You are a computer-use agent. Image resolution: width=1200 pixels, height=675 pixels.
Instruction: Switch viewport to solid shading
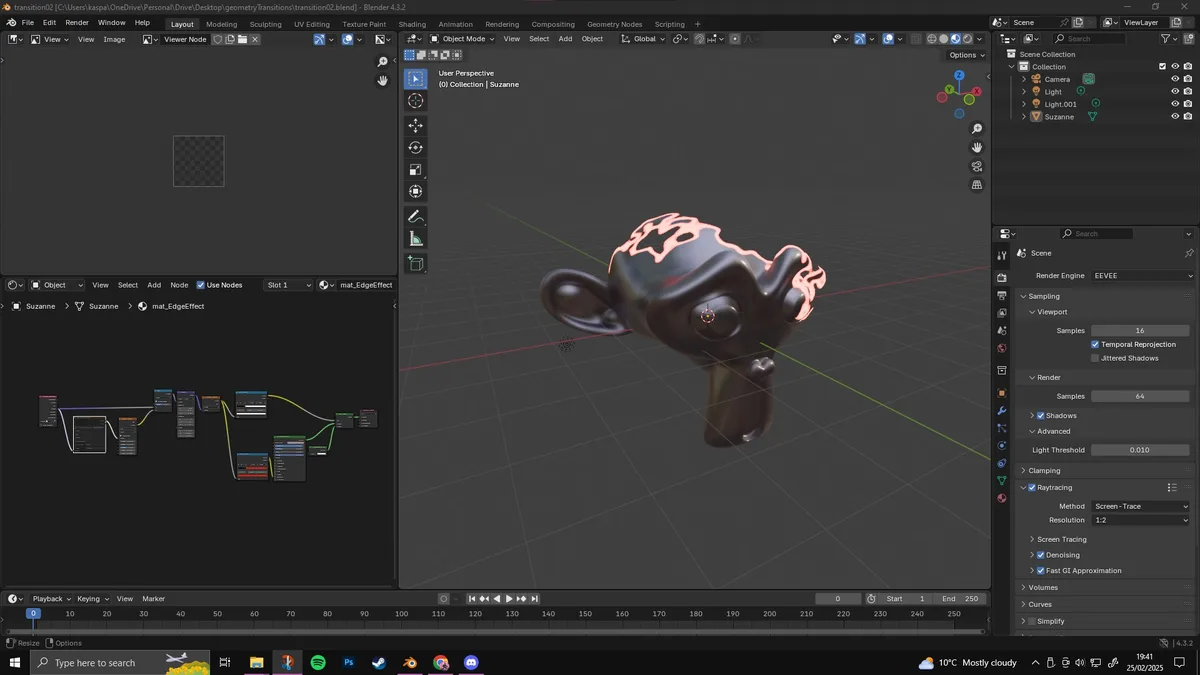pyautogui.click(x=944, y=39)
